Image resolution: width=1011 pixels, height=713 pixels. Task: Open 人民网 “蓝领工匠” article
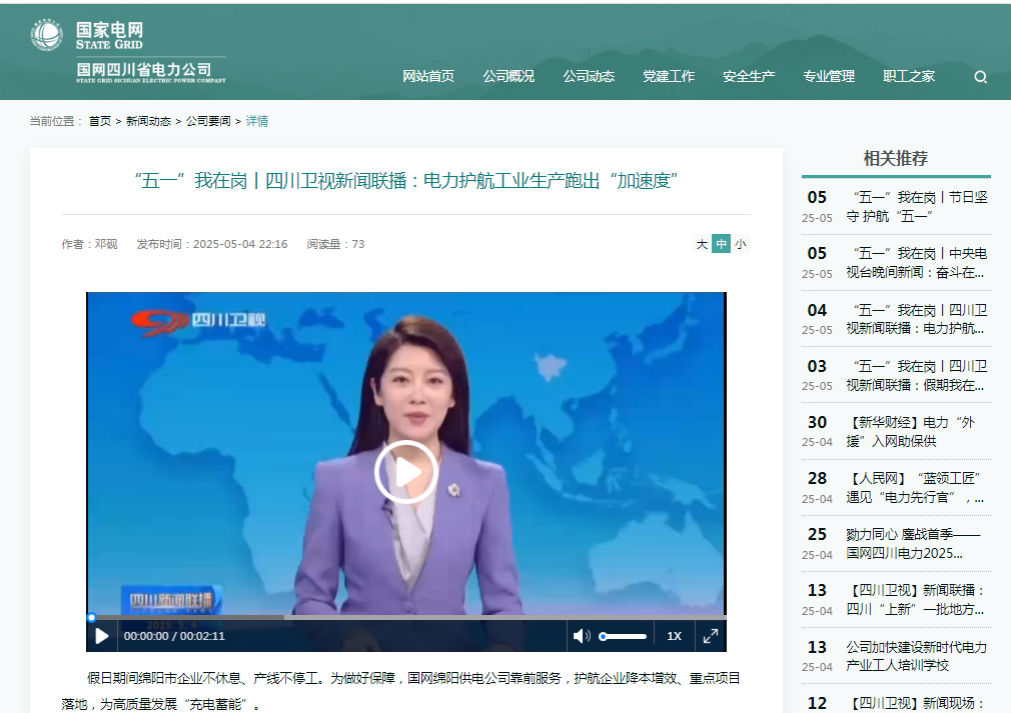click(x=916, y=487)
